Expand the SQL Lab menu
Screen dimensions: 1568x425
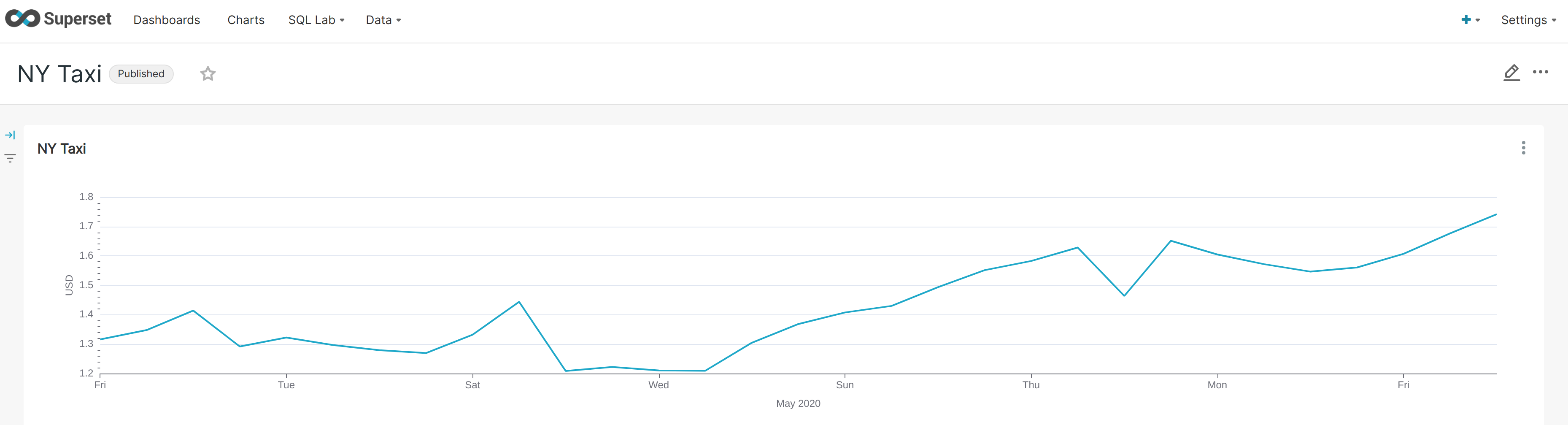[x=316, y=20]
